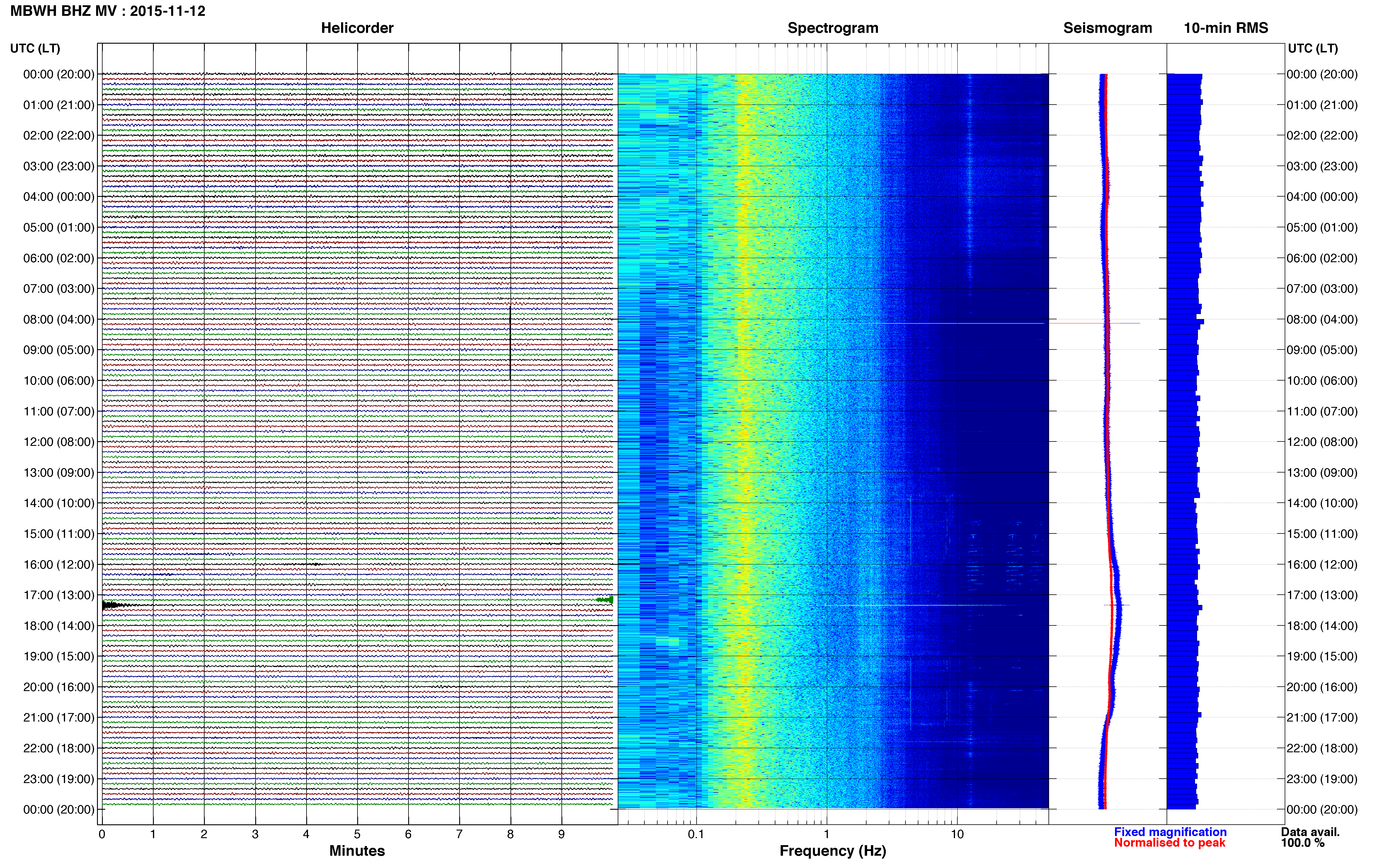The image size is (1389, 868).
Task: Click the right 08:00 (04:00) time label
Action: (x=1322, y=319)
